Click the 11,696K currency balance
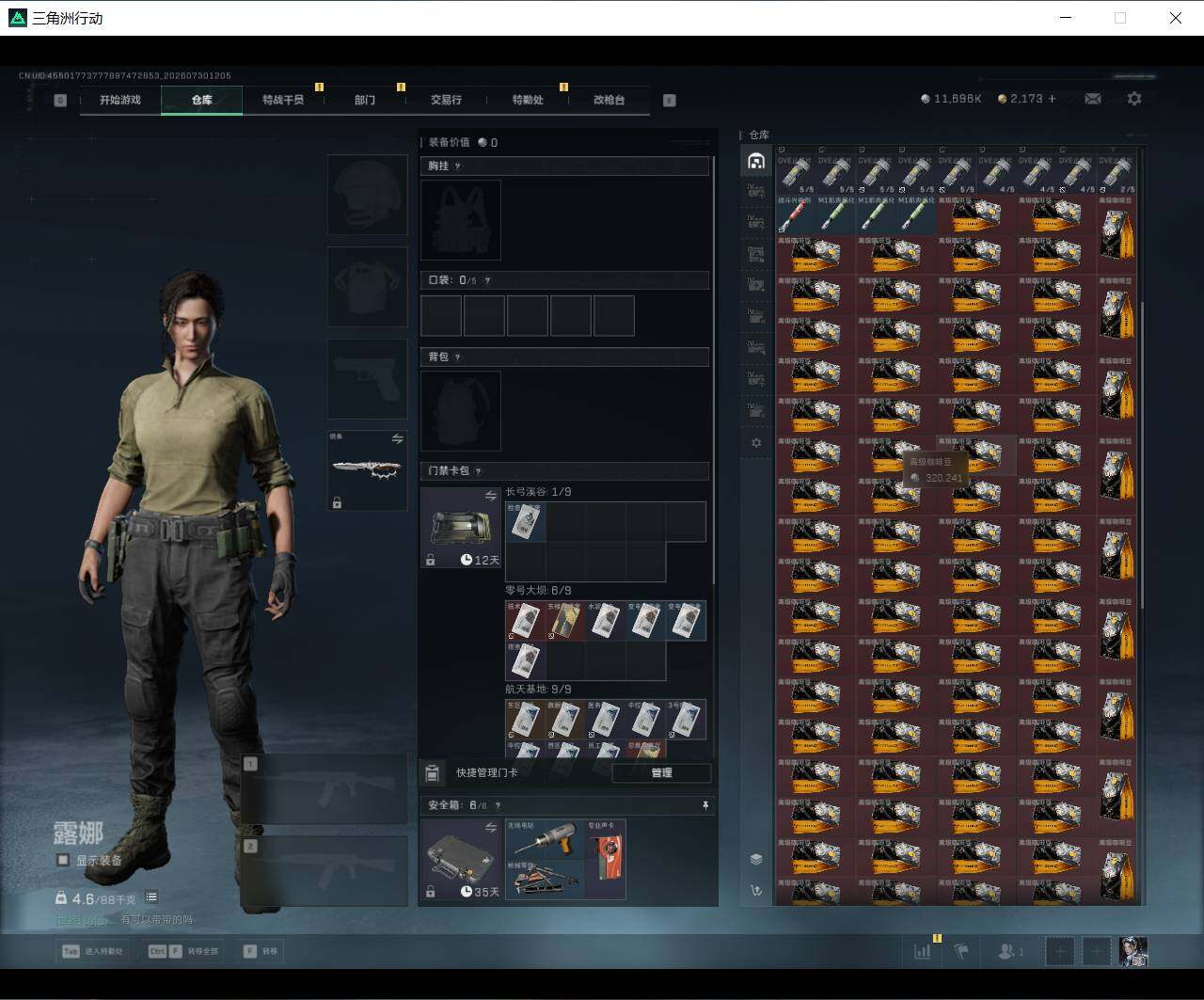This screenshot has height=1000, width=1204. [951, 99]
